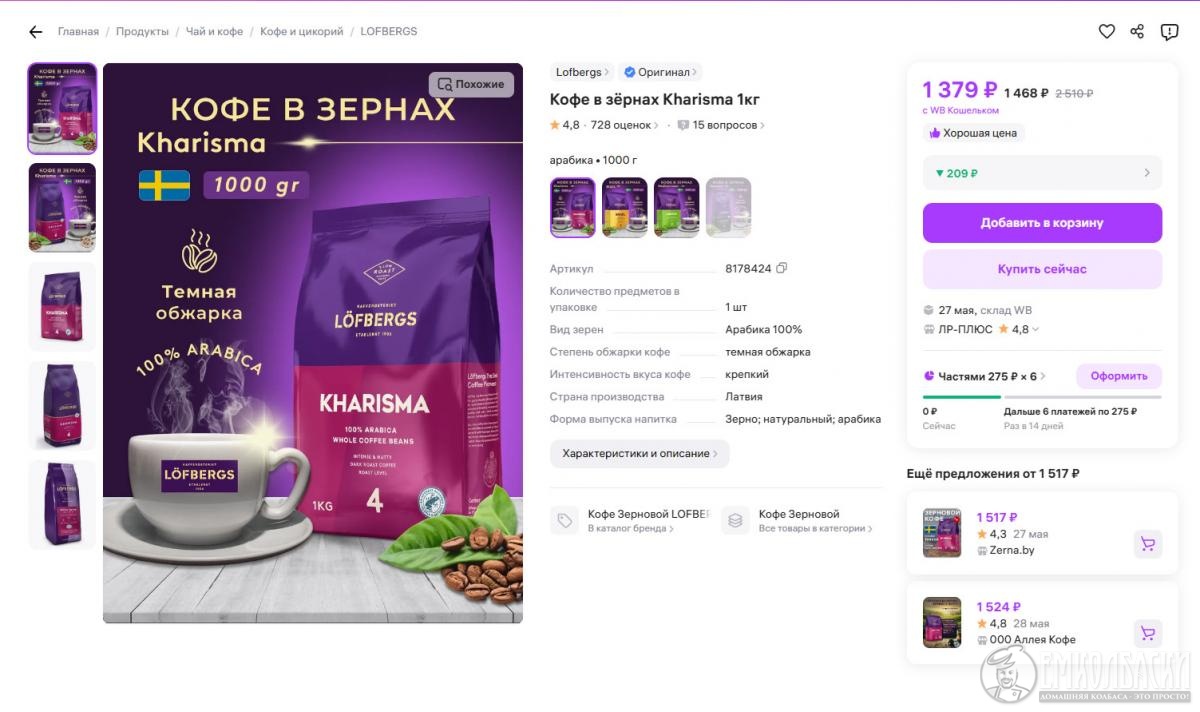Open similar items via Похожие button
Viewport: 1200px width, 712px height.
[x=471, y=84]
